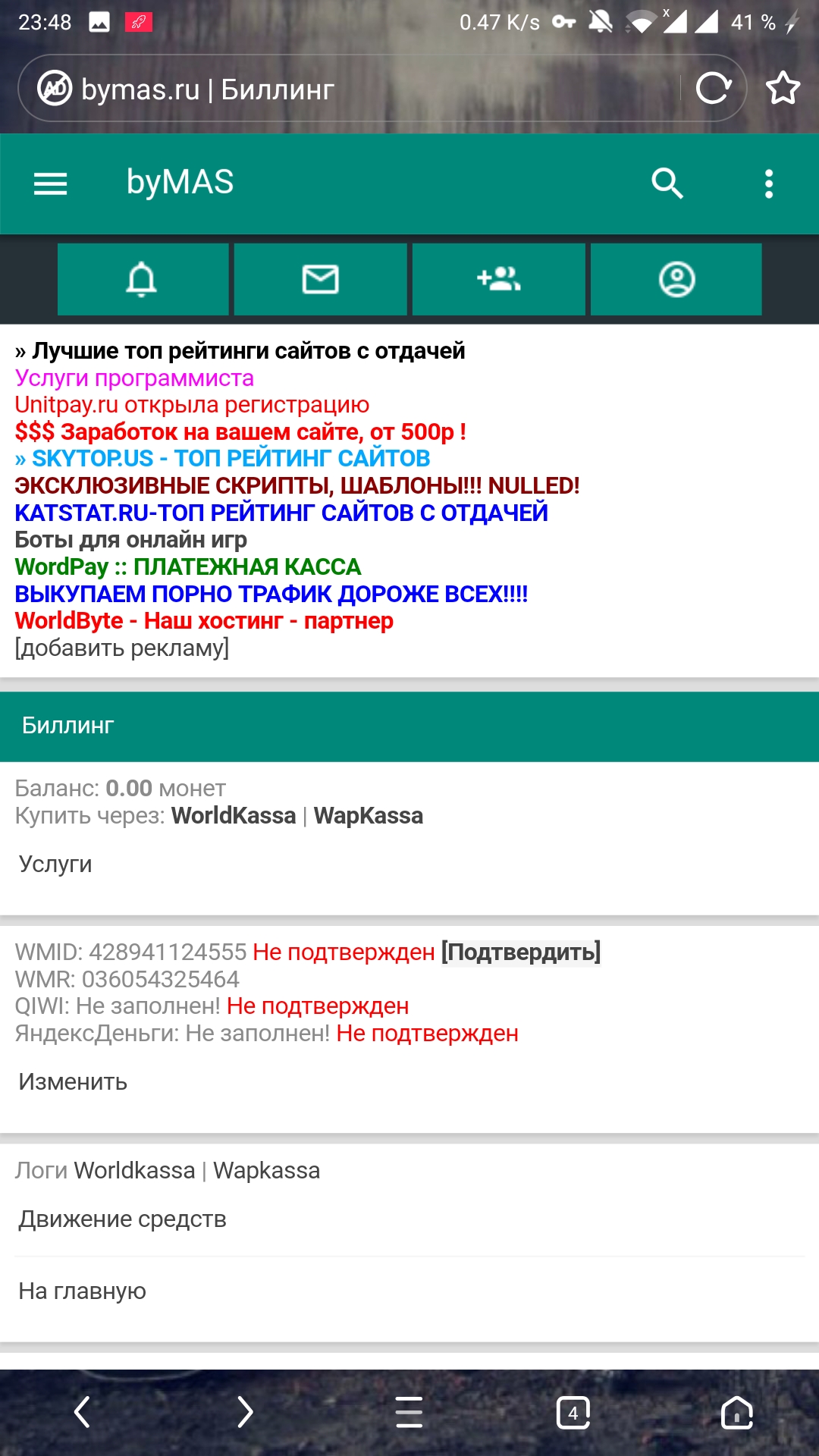Viewport: 819px width, 1456px height.
Task: Open notifications bell tab
Action: (143, 279)
